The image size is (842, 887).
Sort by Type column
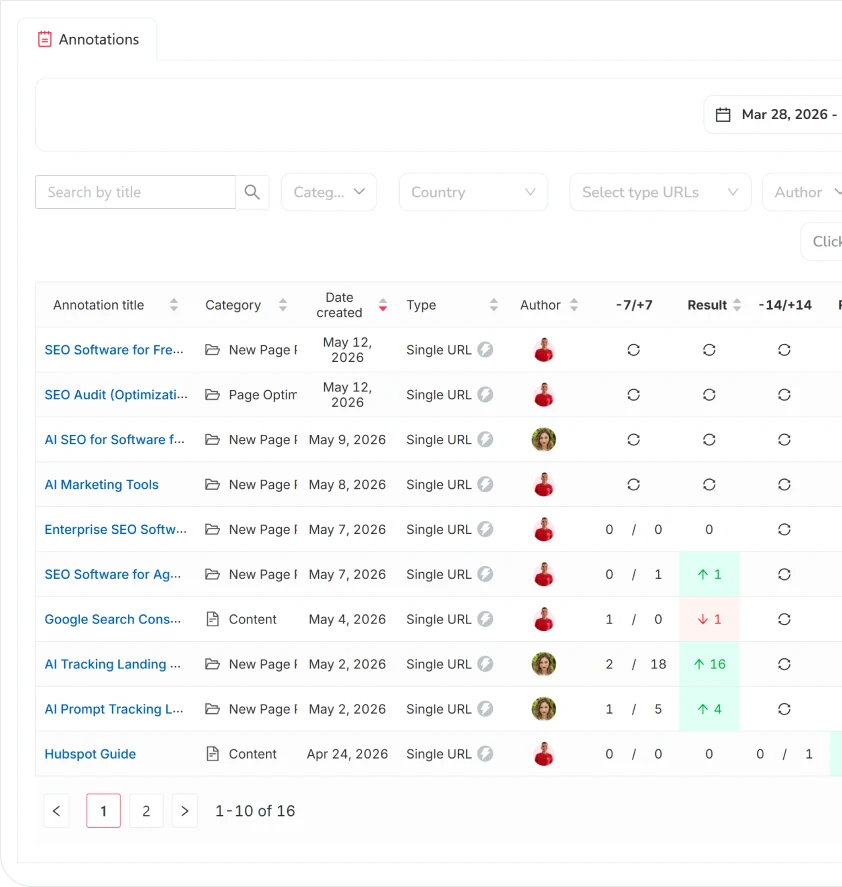[x=494, y=305]
